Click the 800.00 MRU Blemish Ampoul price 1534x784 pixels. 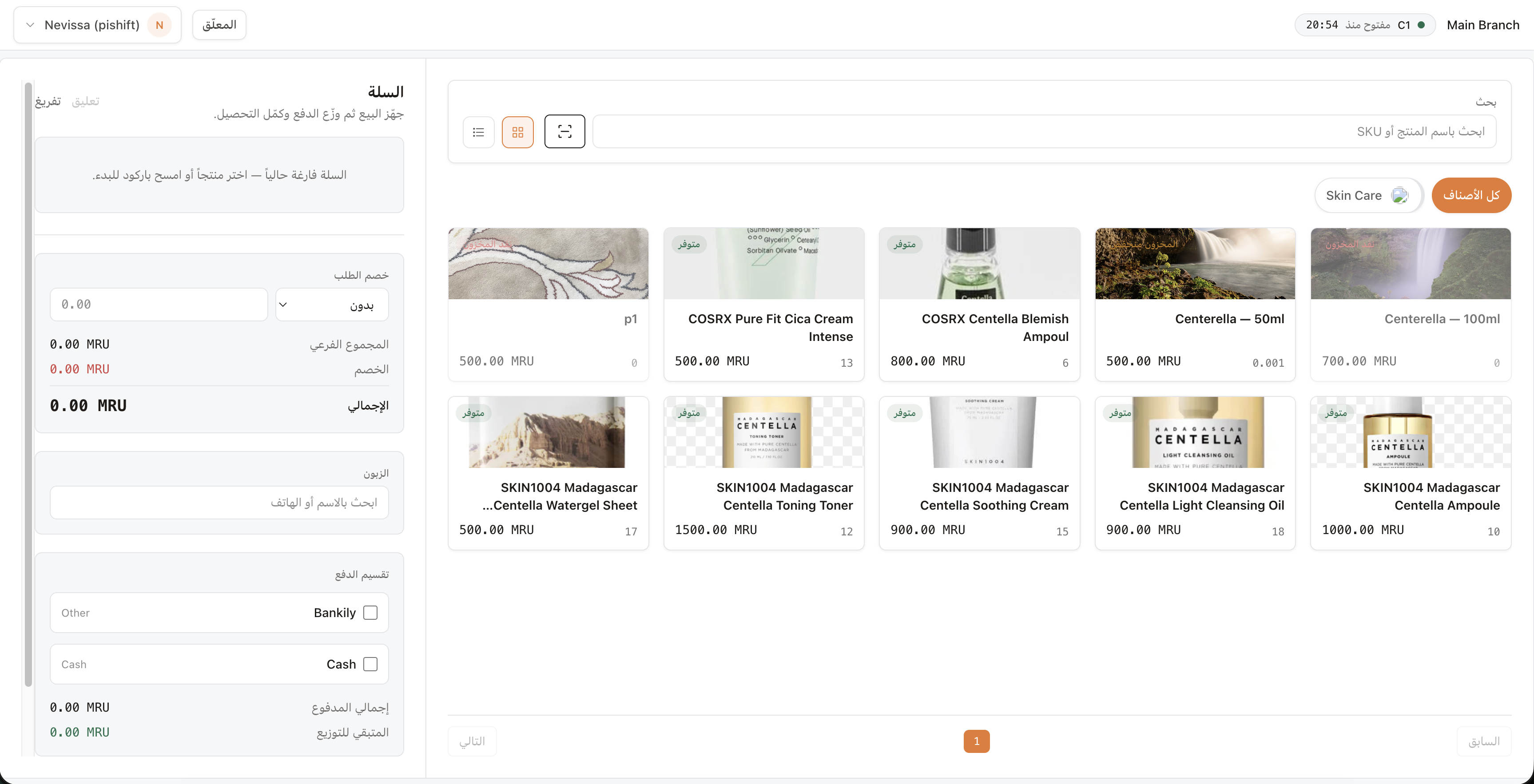click(x=928, y=361)
